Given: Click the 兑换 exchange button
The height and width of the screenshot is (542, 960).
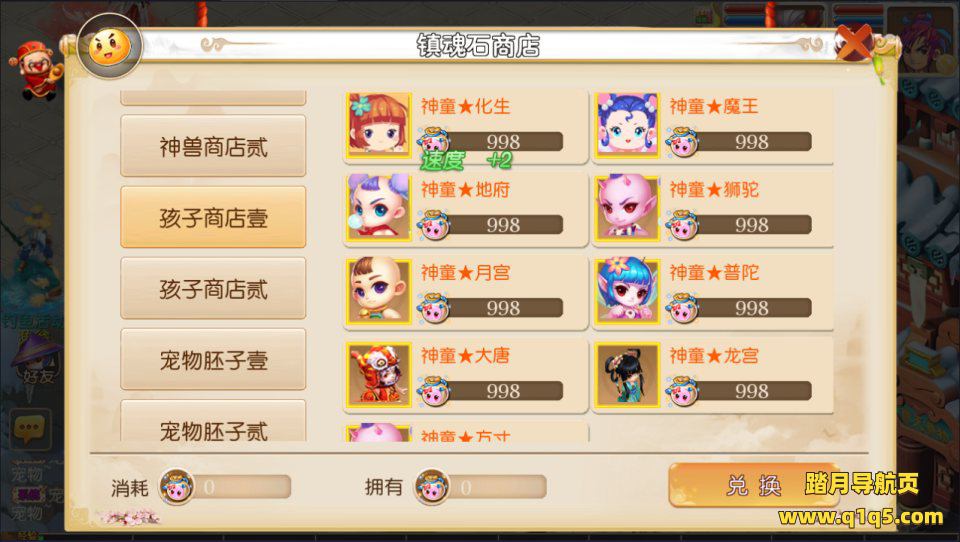Looking at the screenshot, I should click(754, 485).
